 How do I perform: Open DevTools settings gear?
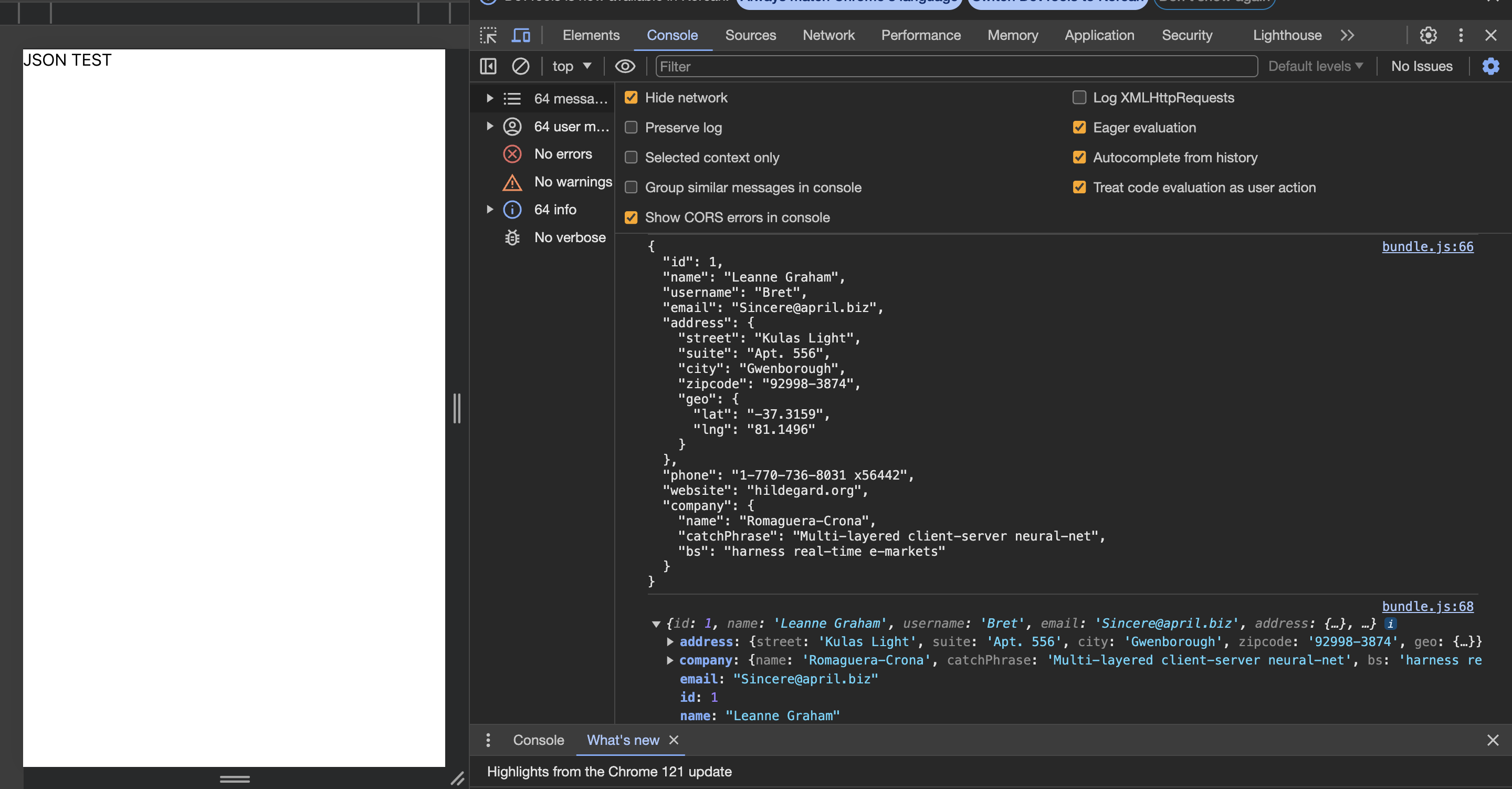pyautogui.click(x=1428, y=35)
